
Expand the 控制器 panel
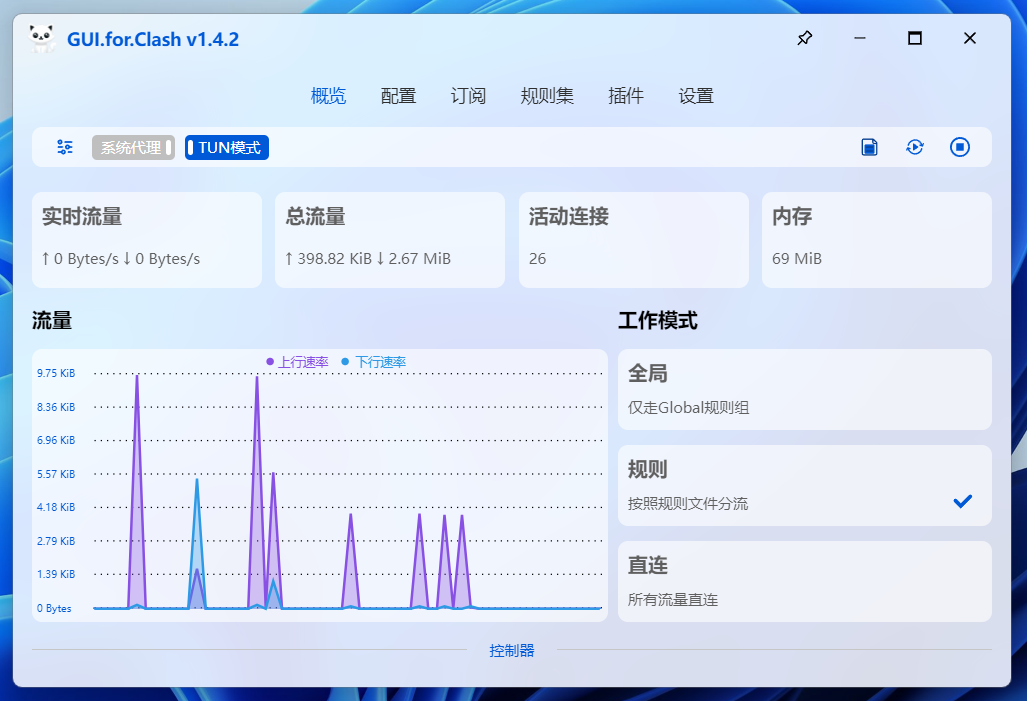pyautogui.click(x=512, y=651)
